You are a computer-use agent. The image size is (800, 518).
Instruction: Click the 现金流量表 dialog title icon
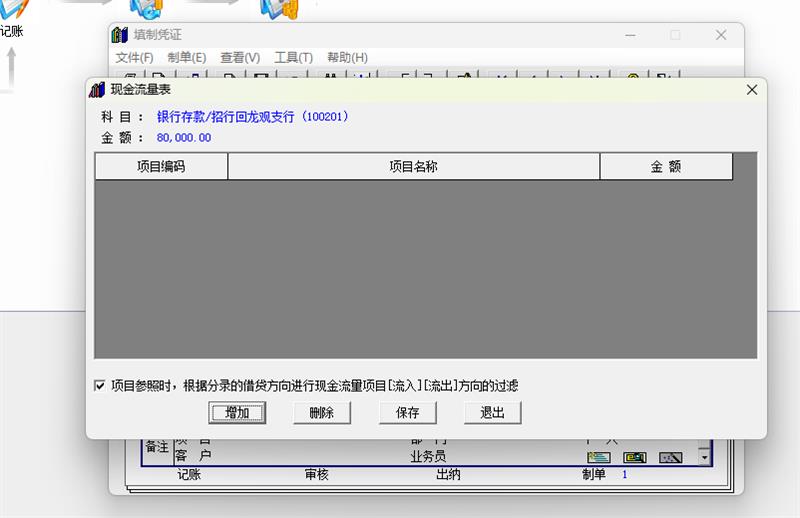click(x=97, y=90)
